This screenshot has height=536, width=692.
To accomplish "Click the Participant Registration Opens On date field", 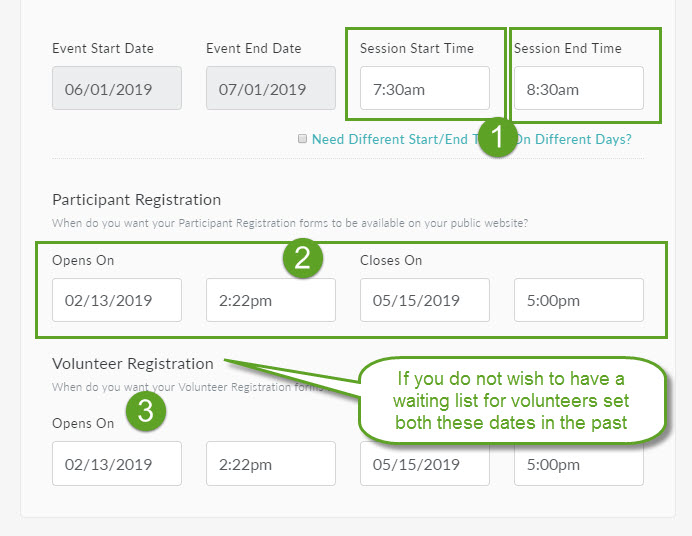I will coord(117,300).
